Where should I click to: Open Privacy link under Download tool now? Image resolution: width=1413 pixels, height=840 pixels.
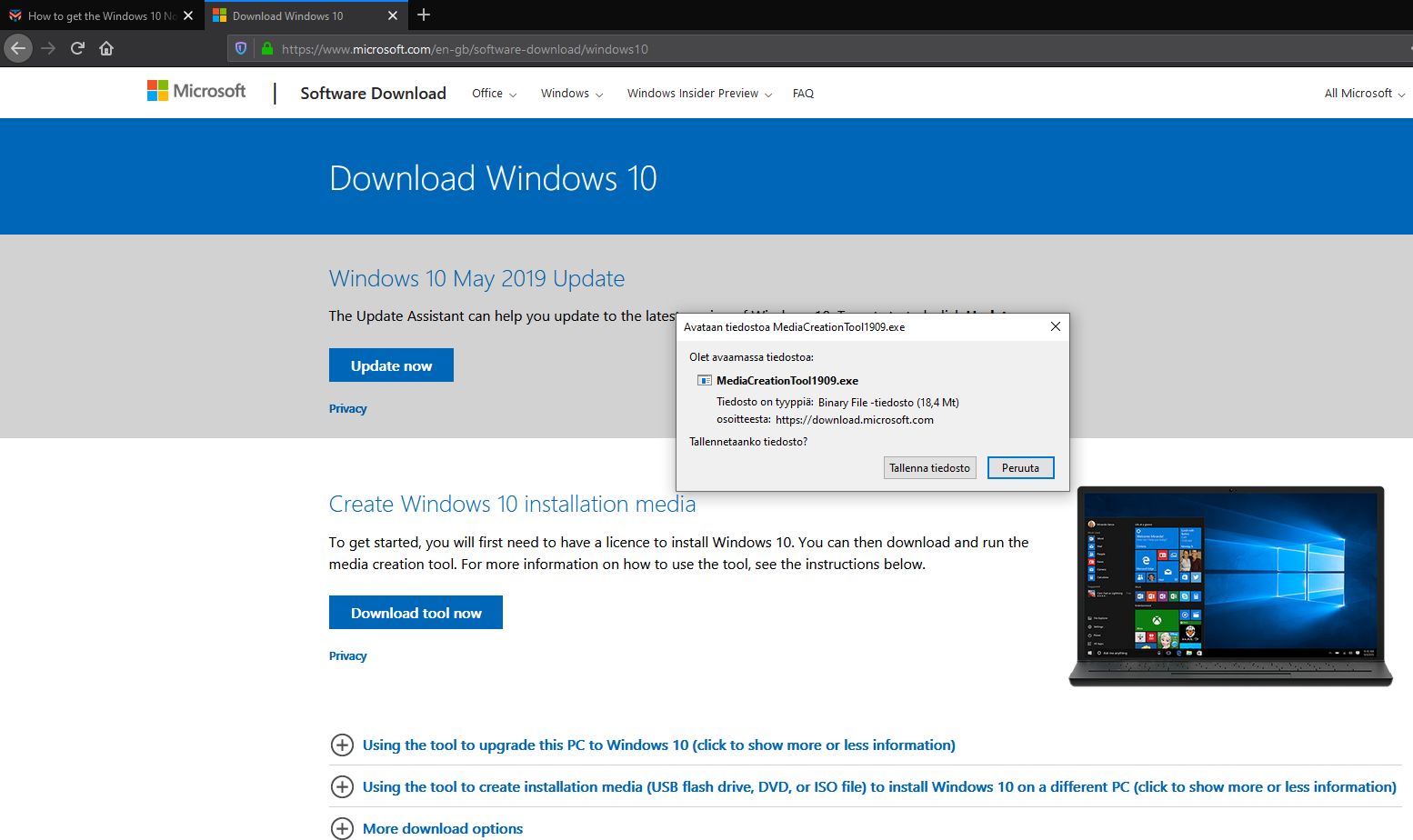pyautogui.click(x=348, y=656)
